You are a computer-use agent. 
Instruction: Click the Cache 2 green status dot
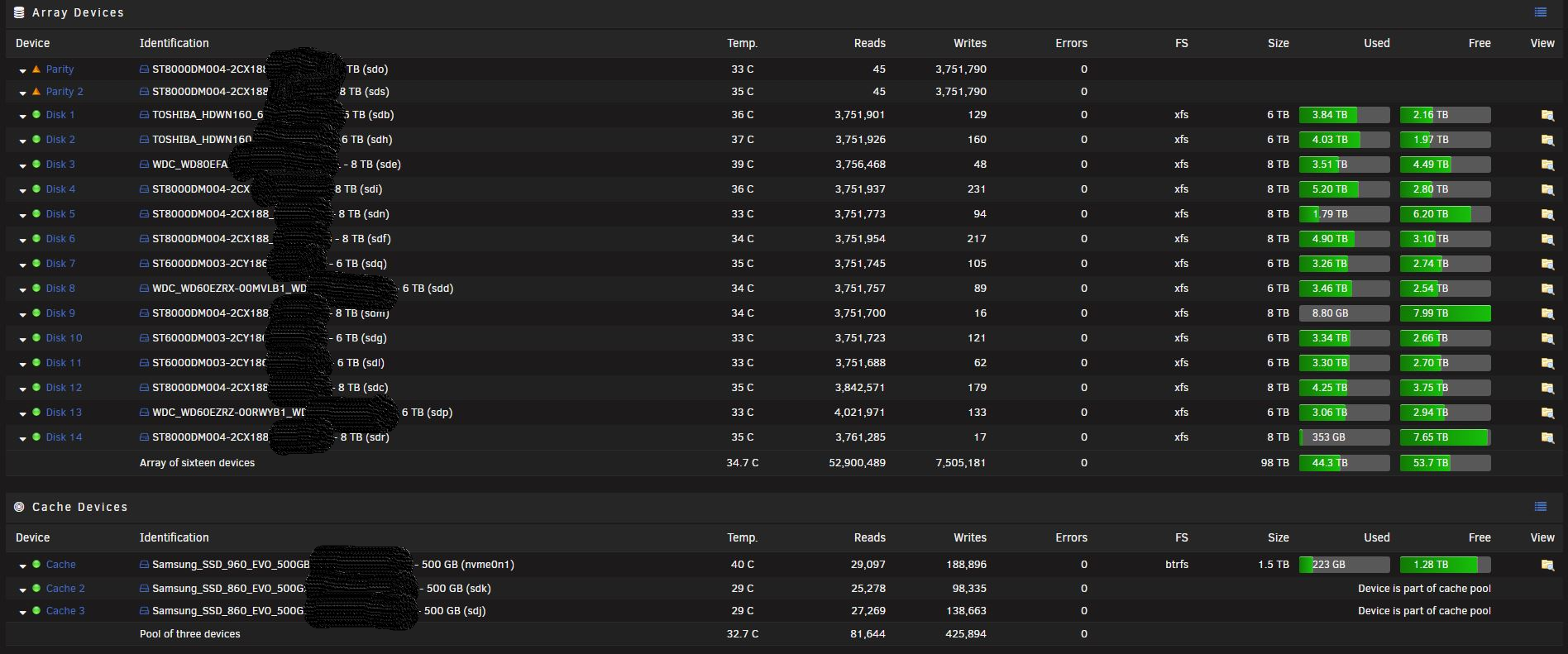pyautogui.click(x=36, y=589)
